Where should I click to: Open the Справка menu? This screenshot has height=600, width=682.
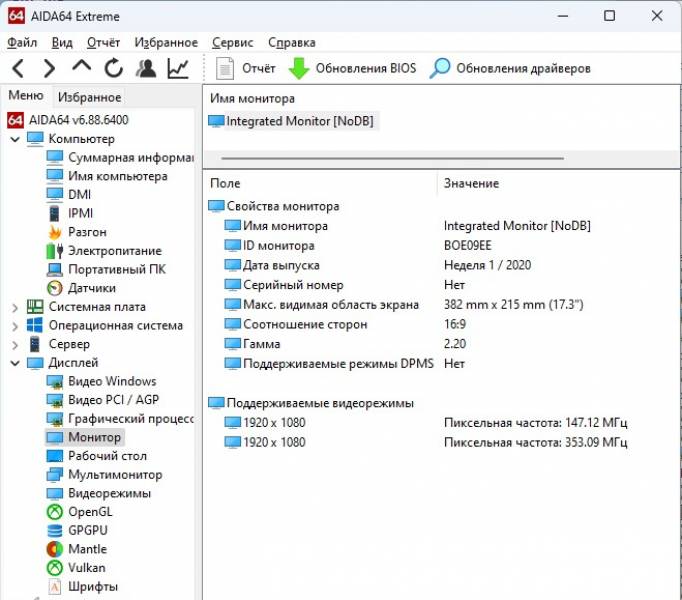coord(292,43)
